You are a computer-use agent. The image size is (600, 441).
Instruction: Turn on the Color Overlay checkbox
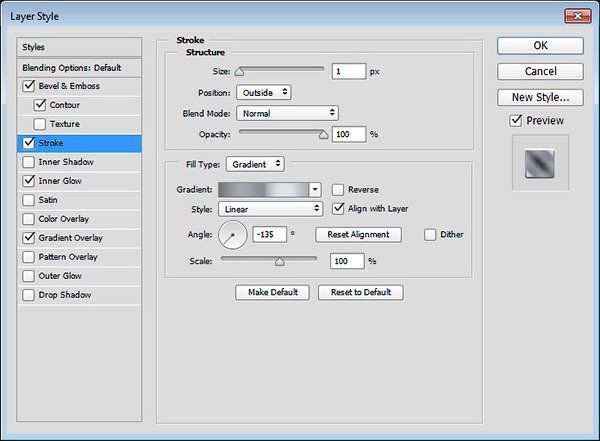click(x=28, y=219)
